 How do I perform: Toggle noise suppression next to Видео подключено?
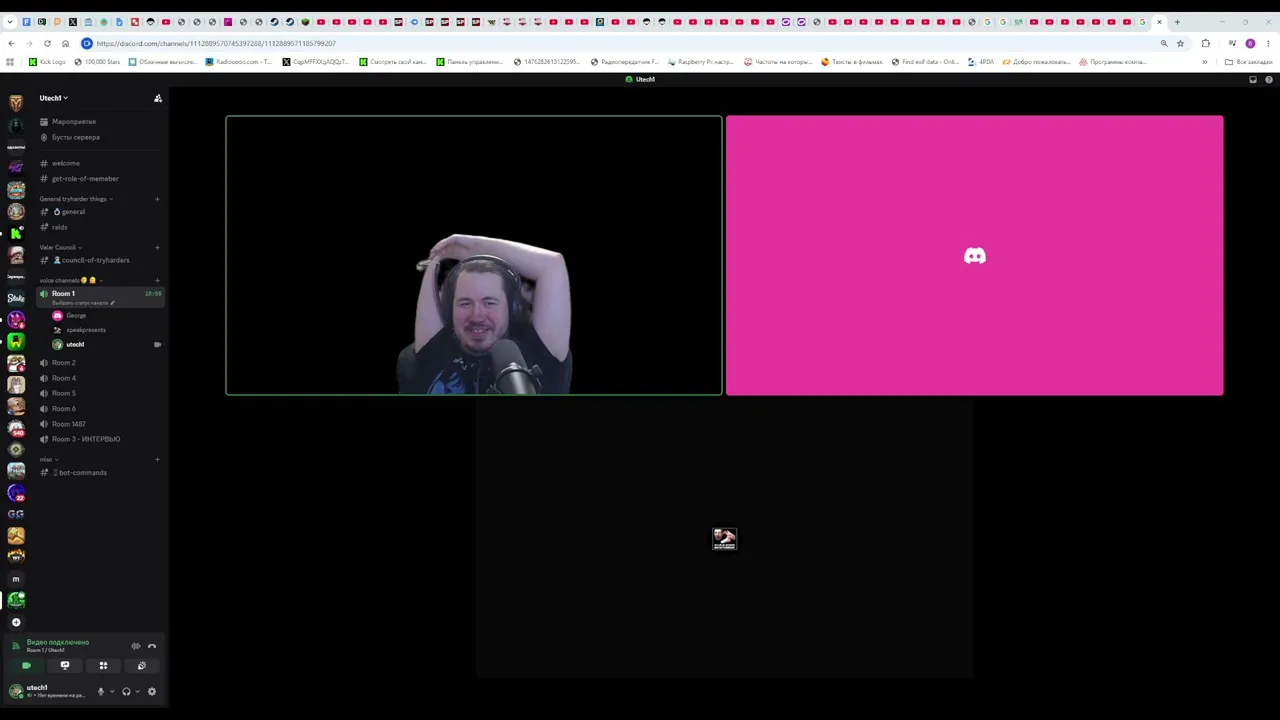click(136, 646)
